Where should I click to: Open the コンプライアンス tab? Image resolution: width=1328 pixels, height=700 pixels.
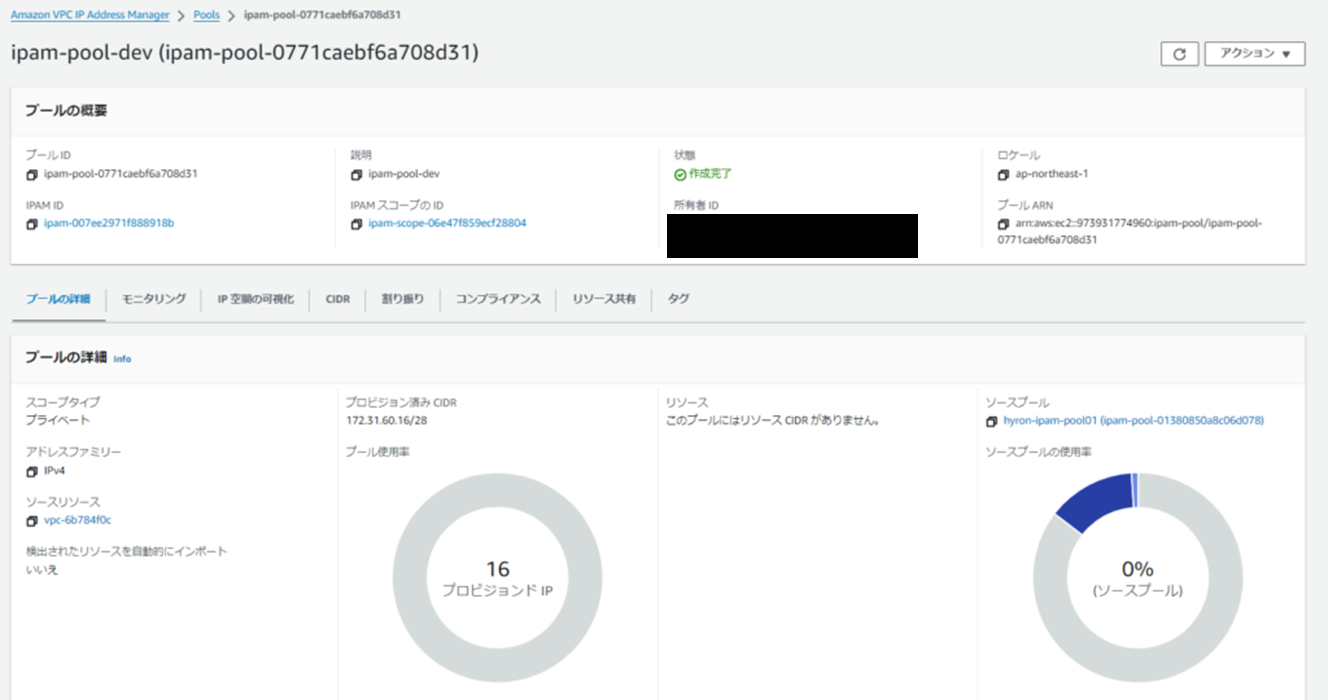pyautogui.click(x=498, y=299)
